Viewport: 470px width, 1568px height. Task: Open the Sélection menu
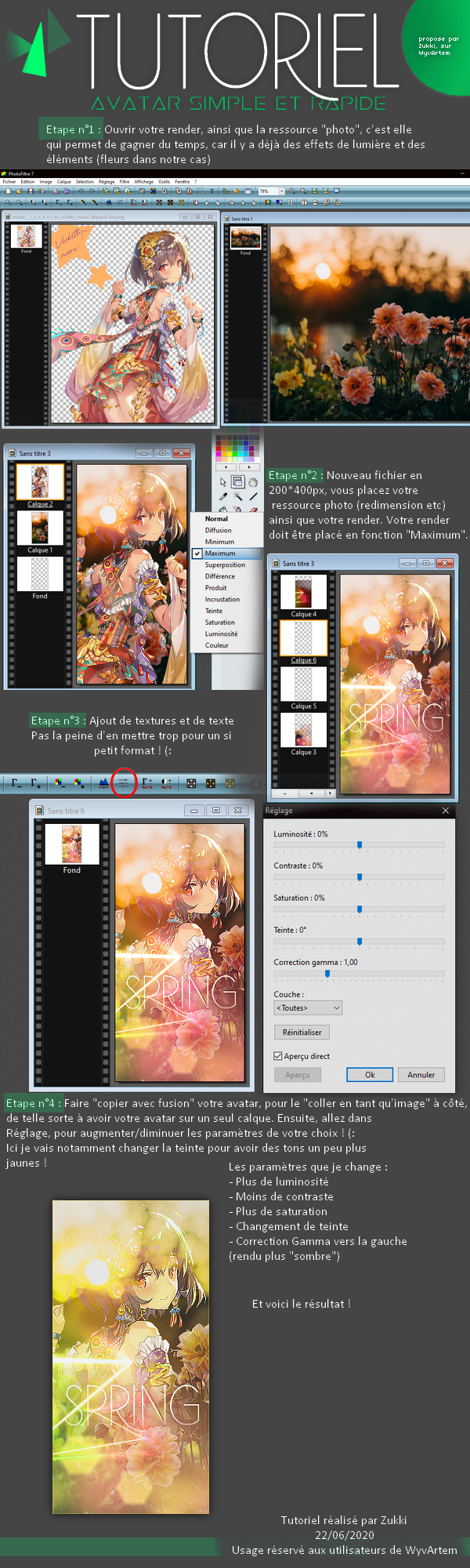(x=85, y=181)
